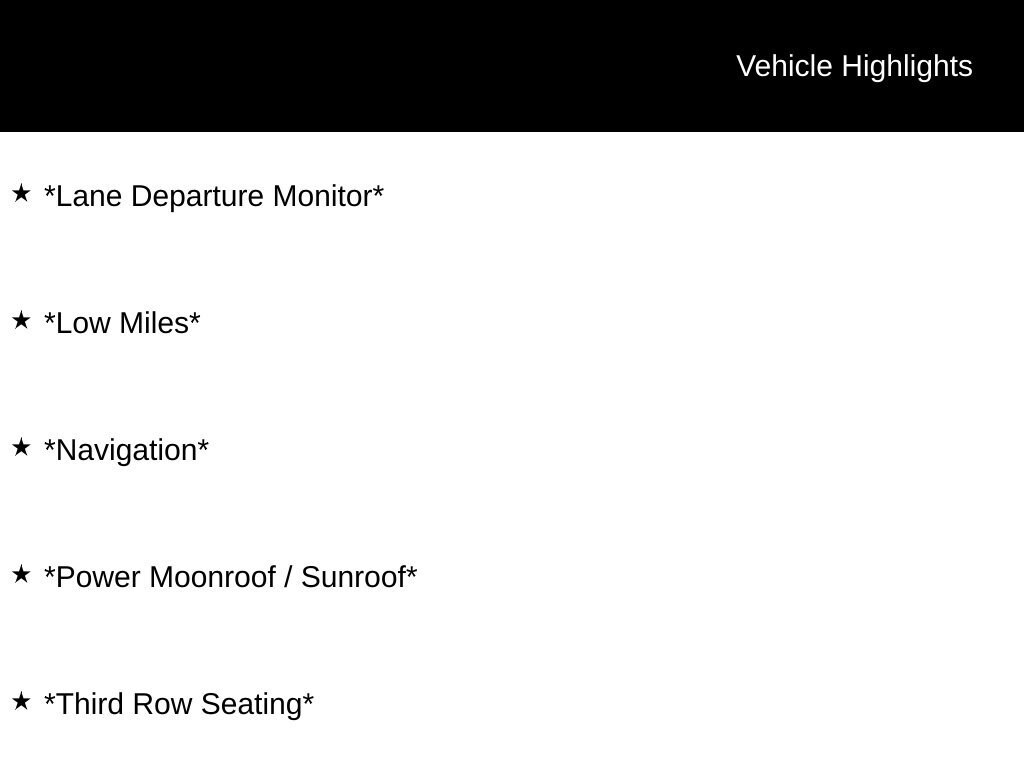Select the Third Row Seating highlight
Image resolution: width=1024 pixels, height=768 pixels.
[x=178, y=705]
